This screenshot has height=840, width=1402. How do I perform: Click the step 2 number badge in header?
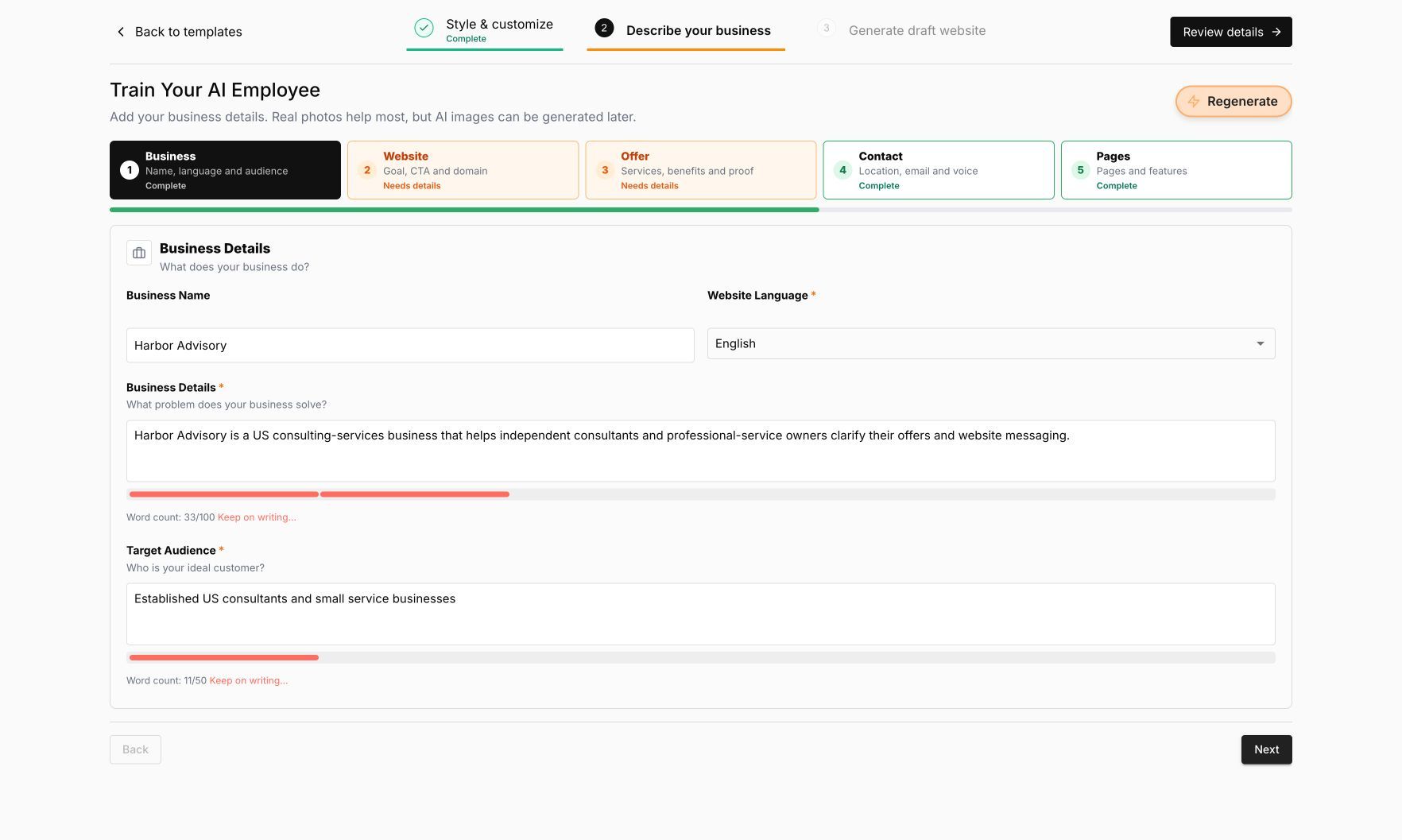point(604,29)
